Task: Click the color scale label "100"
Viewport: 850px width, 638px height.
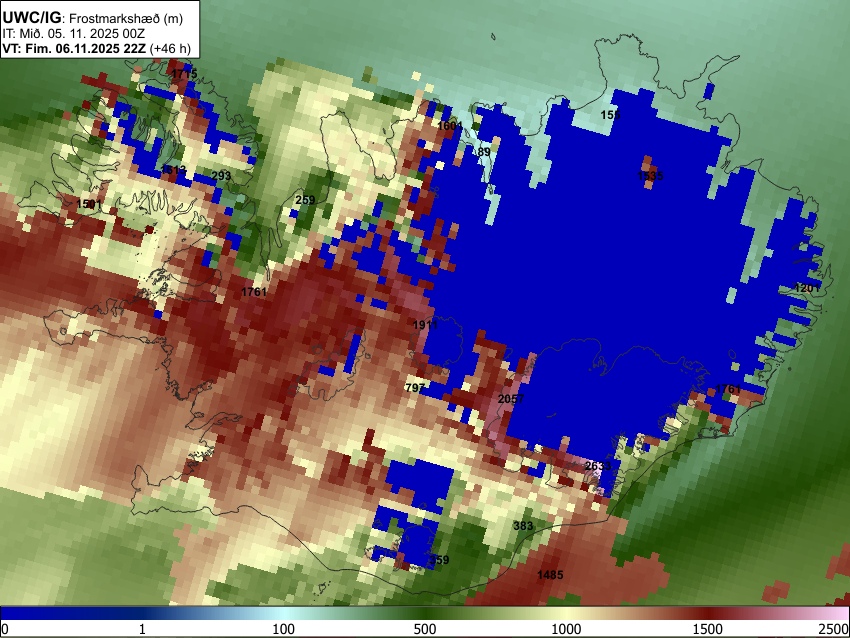Action: (x=284, y=629)
